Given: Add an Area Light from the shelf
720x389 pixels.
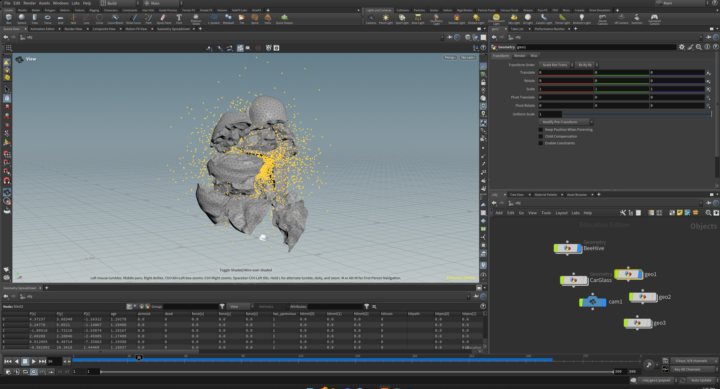Looking at the screenshot, I should click(x=418, y=19).
